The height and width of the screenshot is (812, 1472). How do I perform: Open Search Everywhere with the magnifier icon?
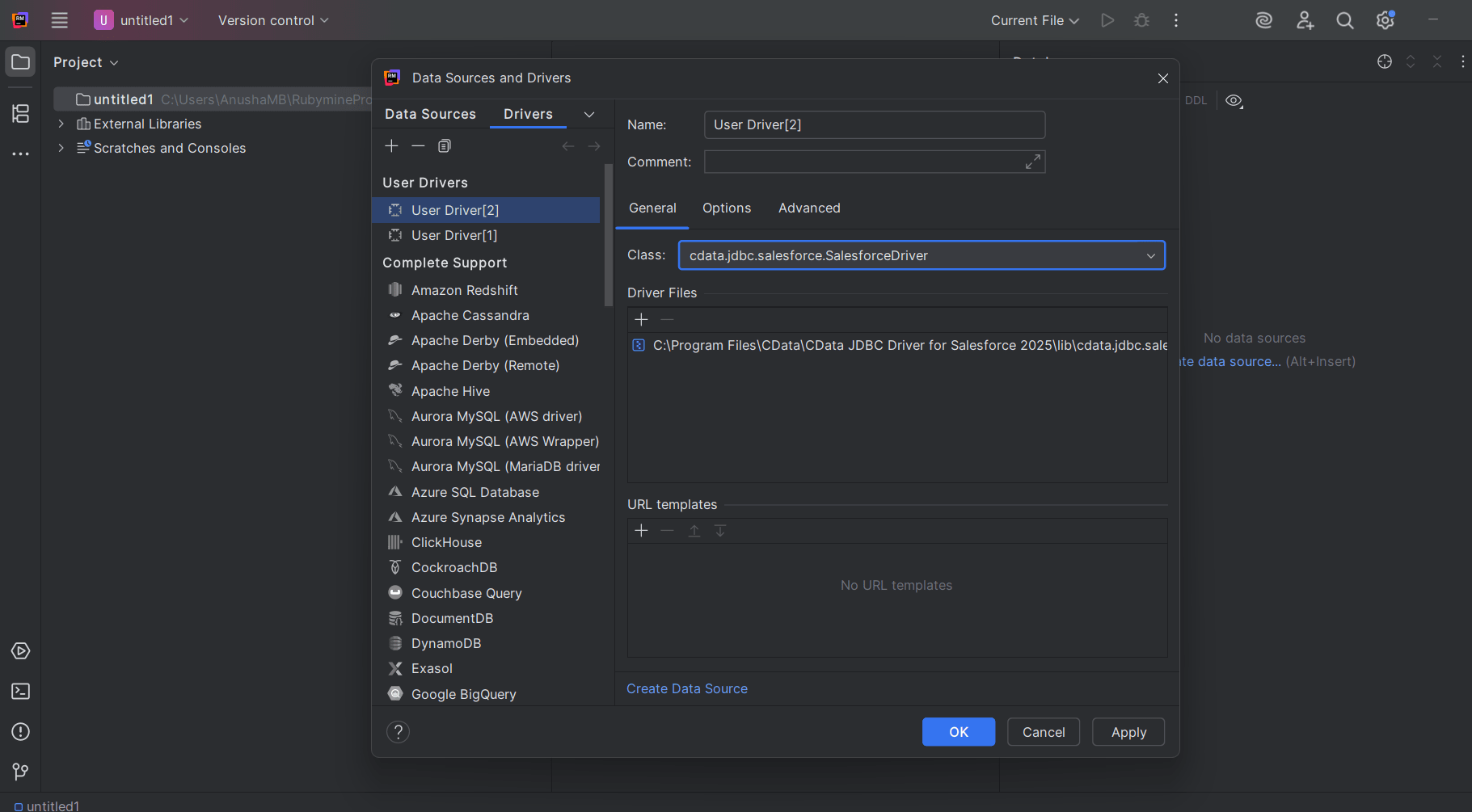tap(1344, 20)
